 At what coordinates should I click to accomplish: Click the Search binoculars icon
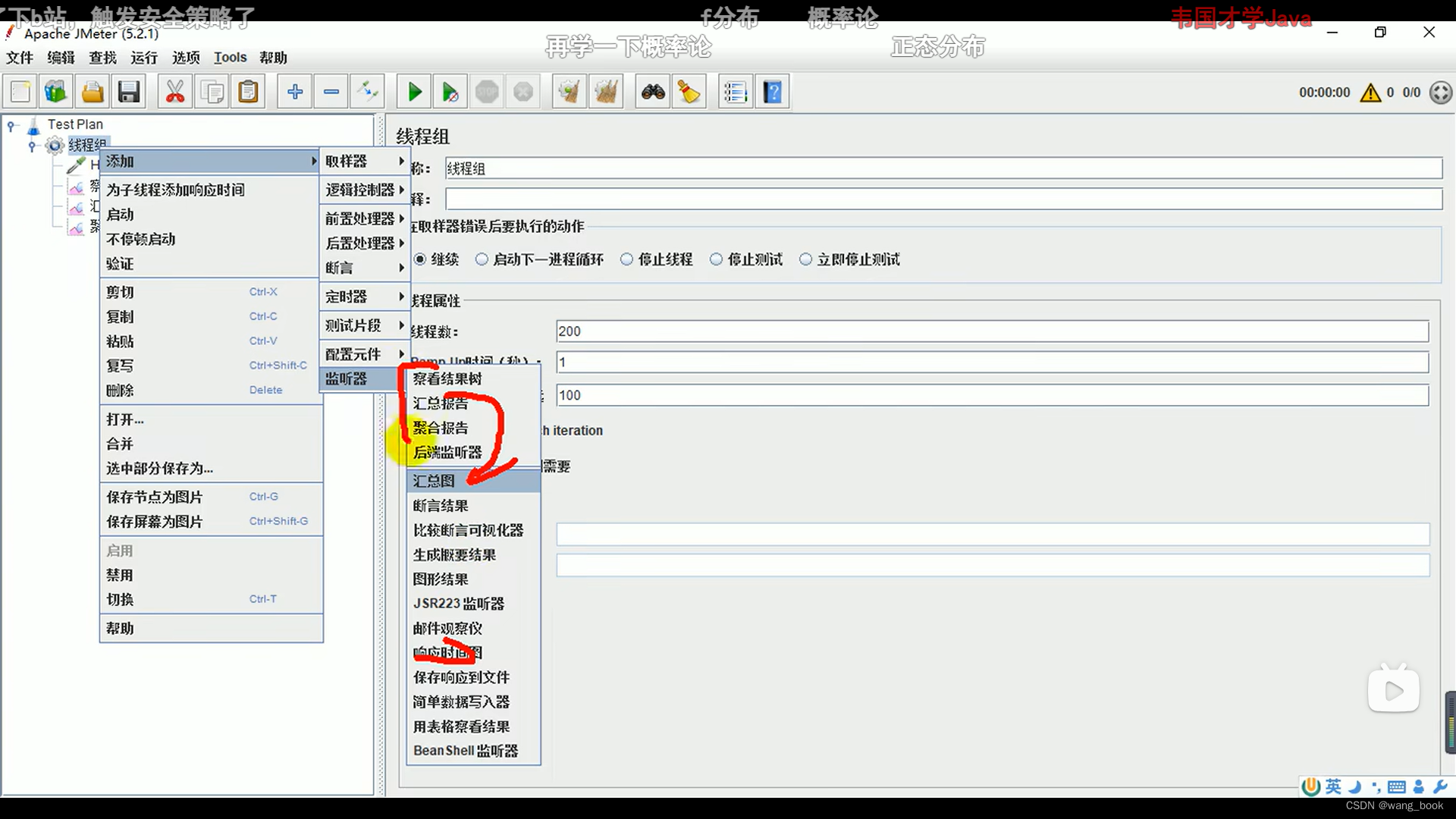(x=653, y=93)
